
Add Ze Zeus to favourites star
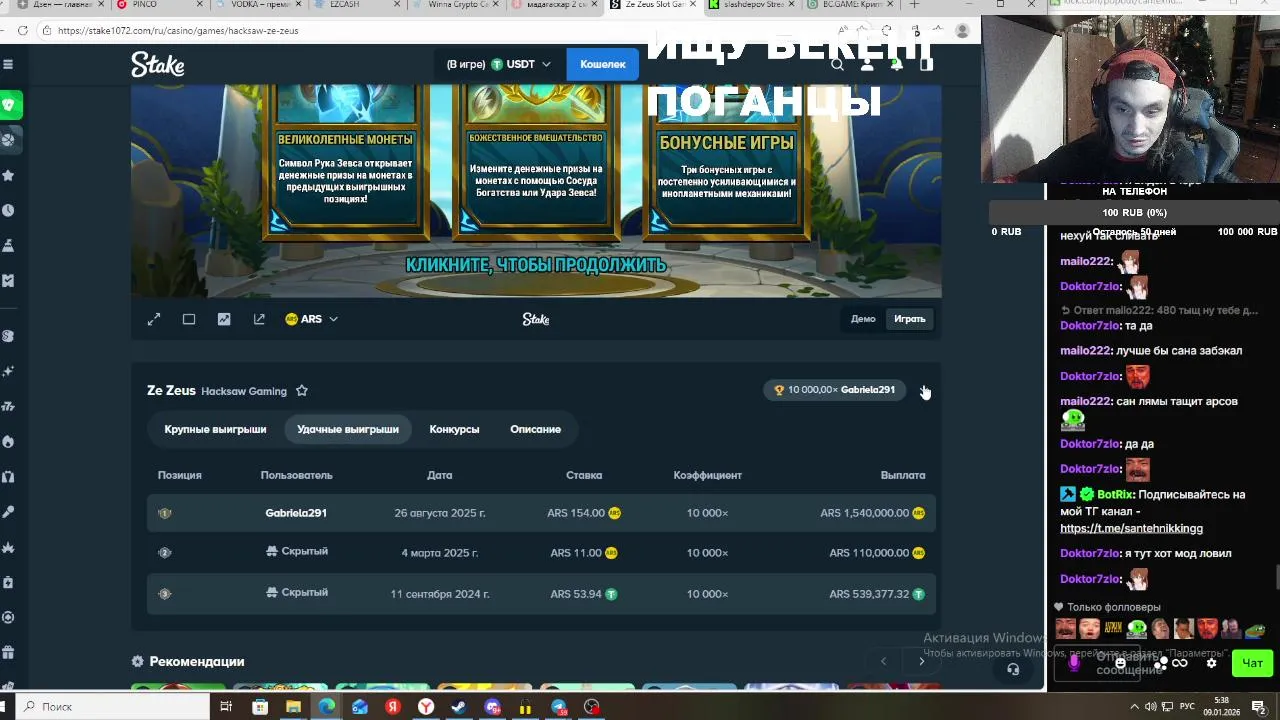(x=302, y=391)
